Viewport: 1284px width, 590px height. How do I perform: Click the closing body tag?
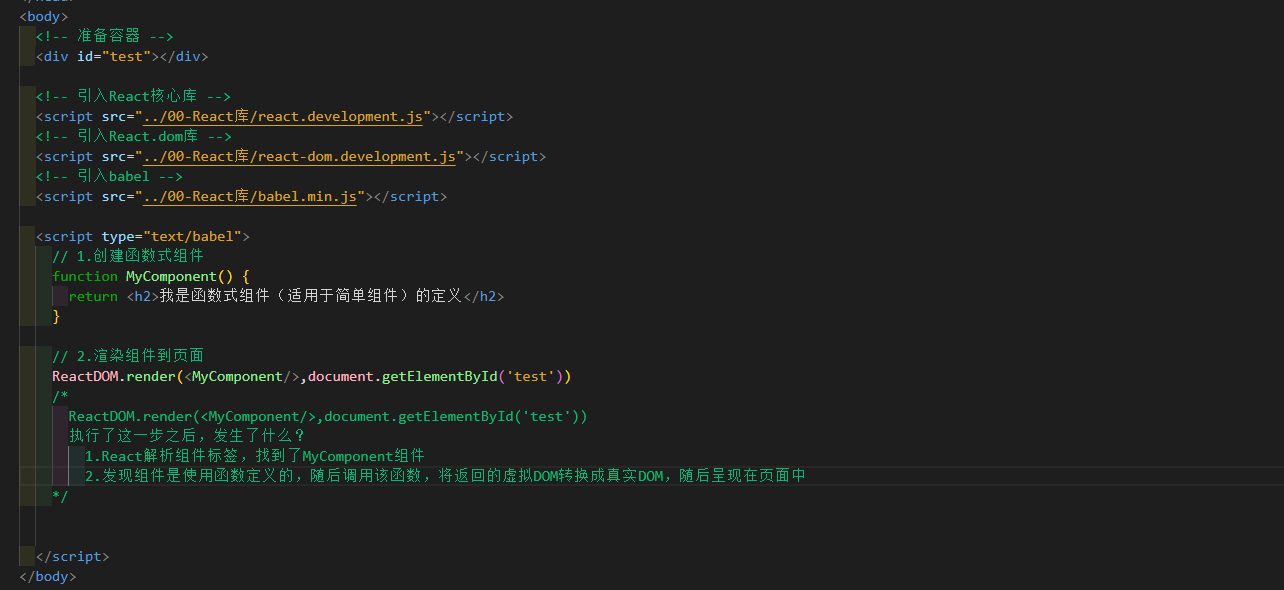(45, 576)
